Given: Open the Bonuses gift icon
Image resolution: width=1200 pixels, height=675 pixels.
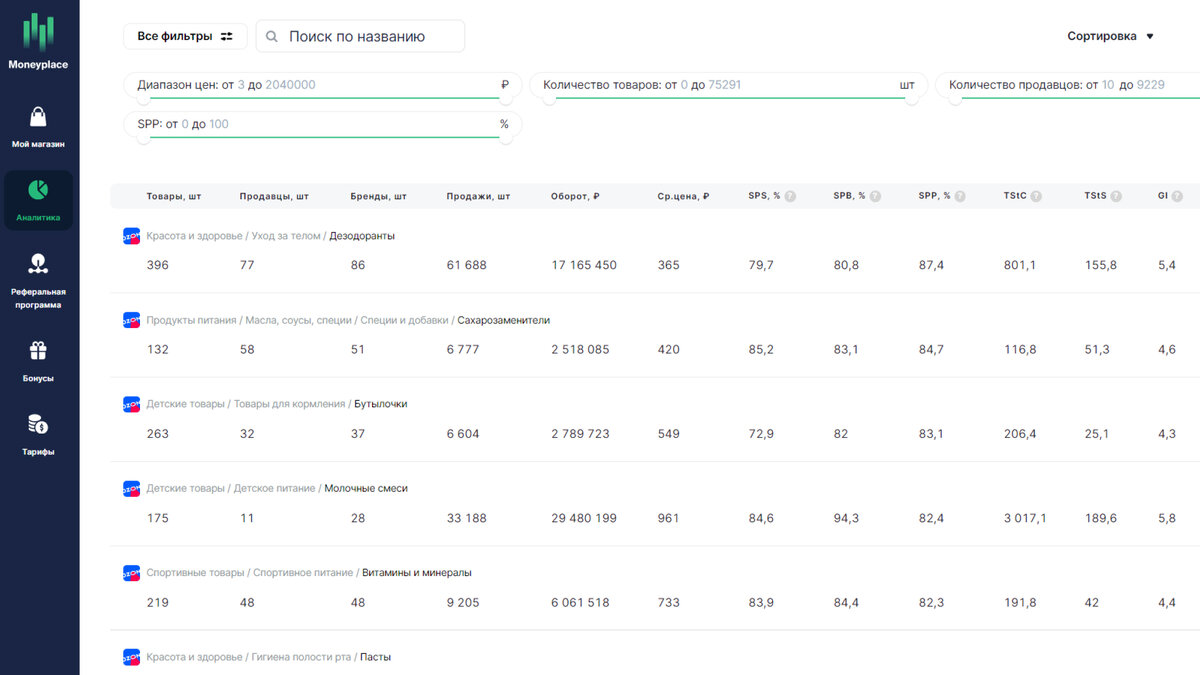Looking at the screenshot, I should pyautogui.click(x=38, y=351).
